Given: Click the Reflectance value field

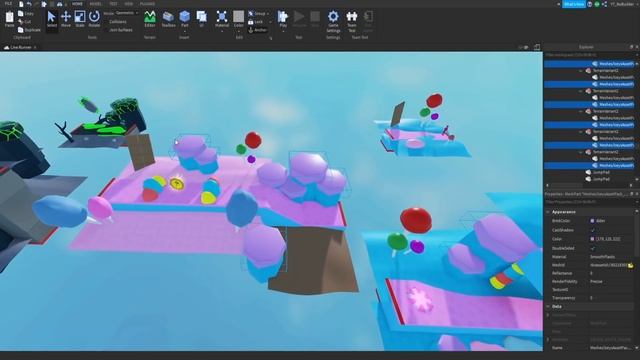Looking at the screenshot, I should click(612, 273).
